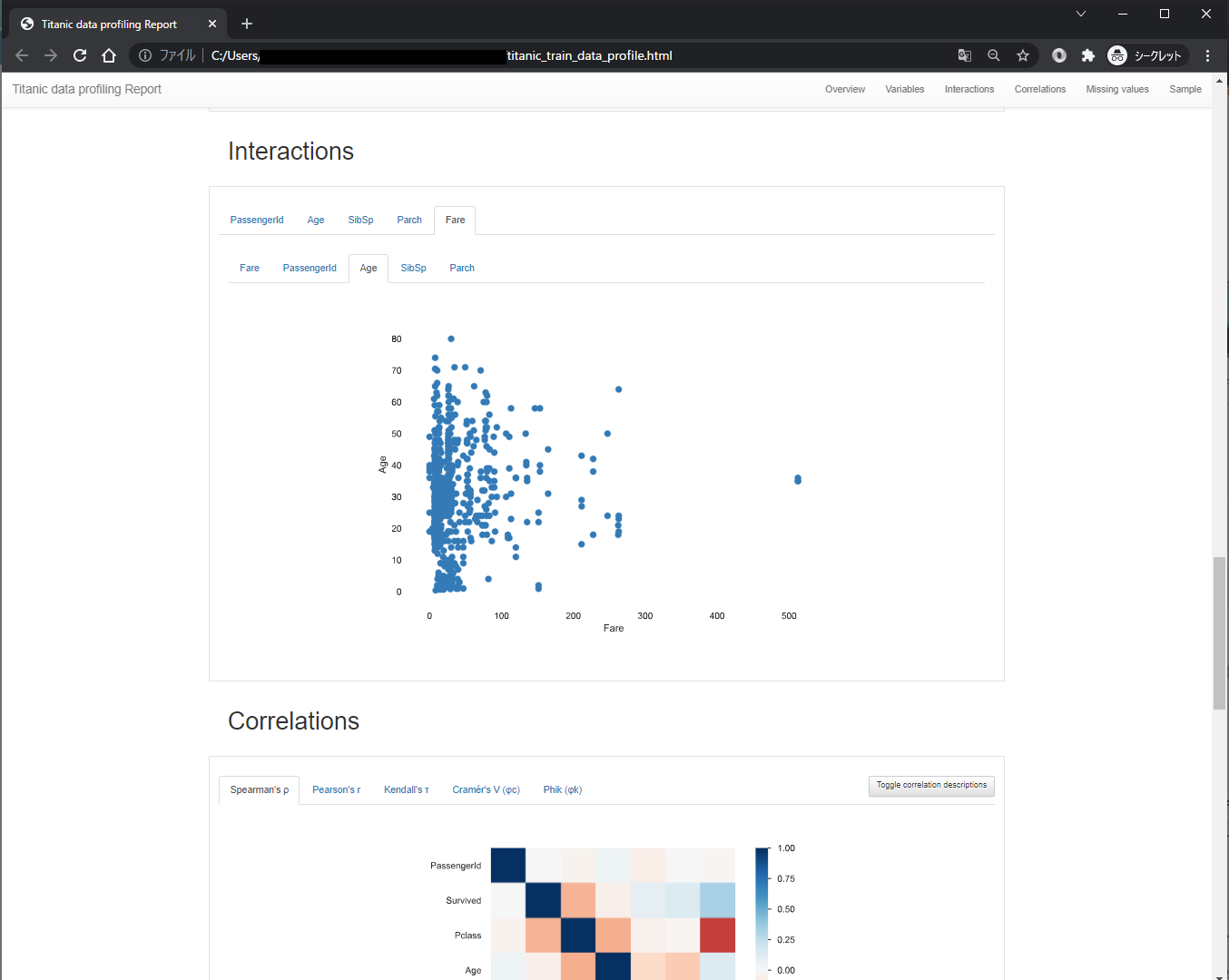Reload the current page
1229x980 pixels.
(80, 55)
